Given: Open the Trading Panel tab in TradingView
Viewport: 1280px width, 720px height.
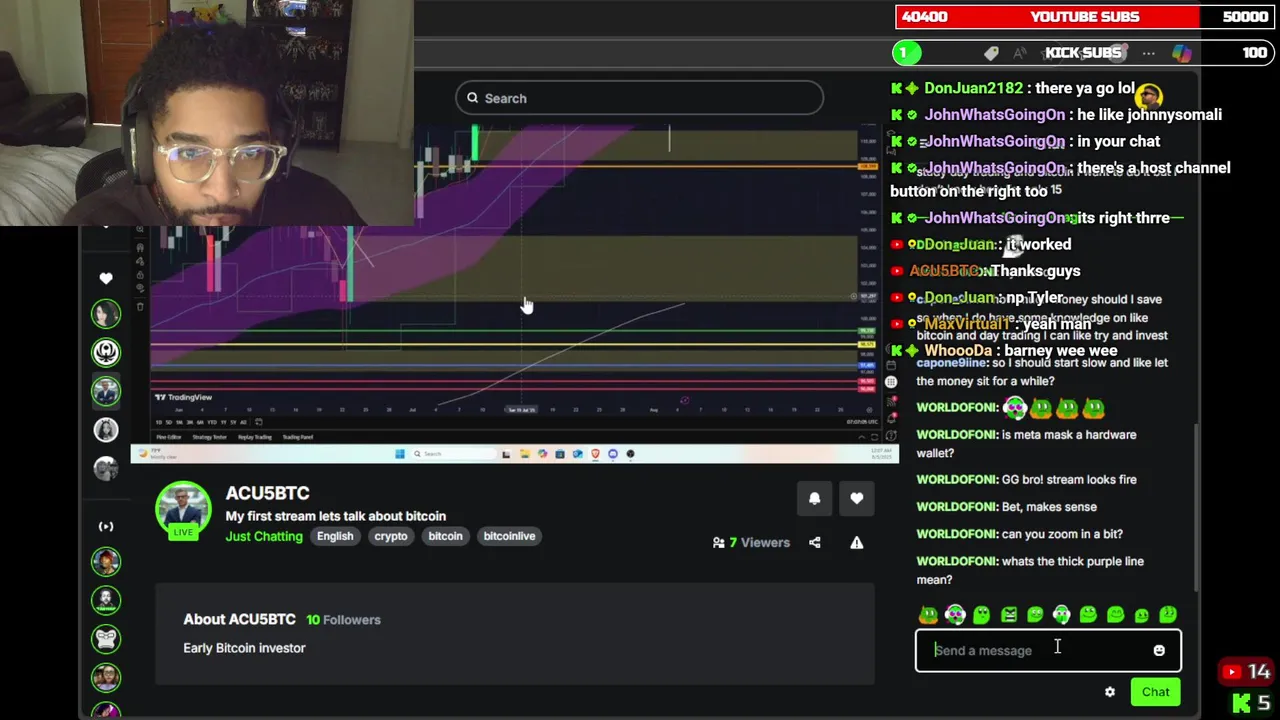Looking at the screenshot, I should (x=298, y=437).
